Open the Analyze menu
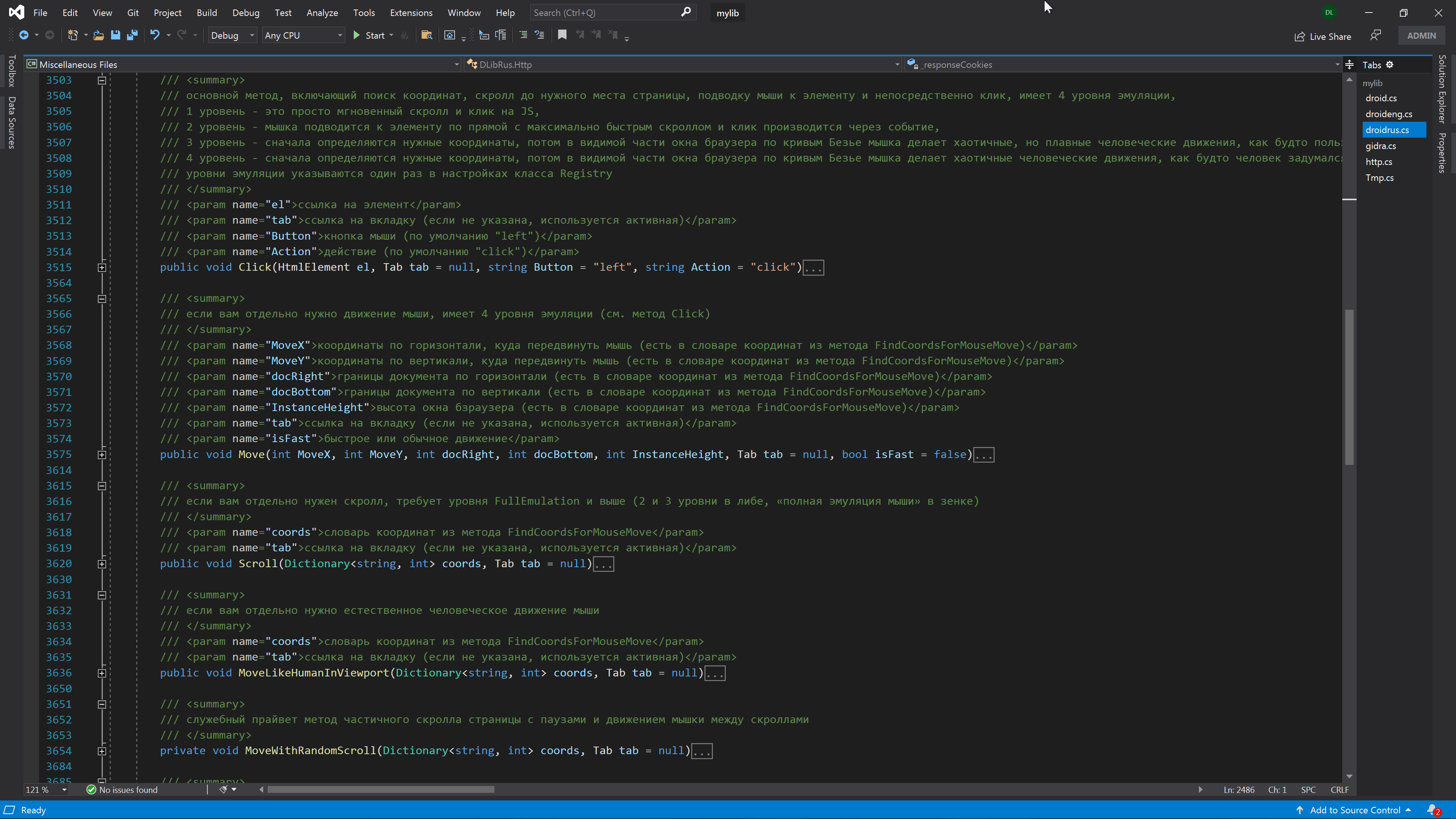The height and width of the screenshot is (819, 1456). pyautogui.click(x=322, y=12)
